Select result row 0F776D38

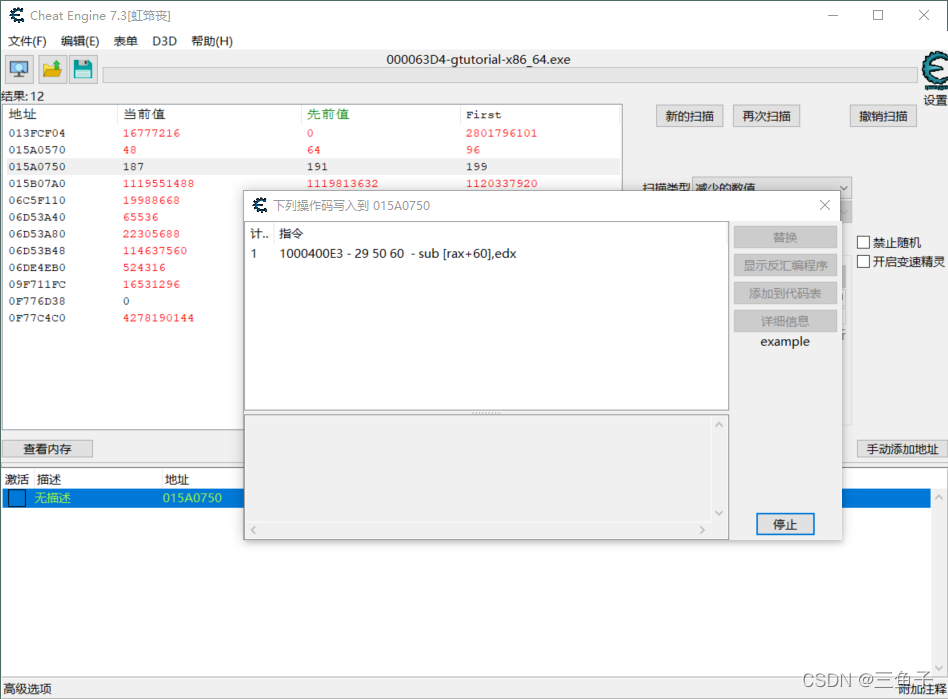pyautogui.click(x=124, y=301)
